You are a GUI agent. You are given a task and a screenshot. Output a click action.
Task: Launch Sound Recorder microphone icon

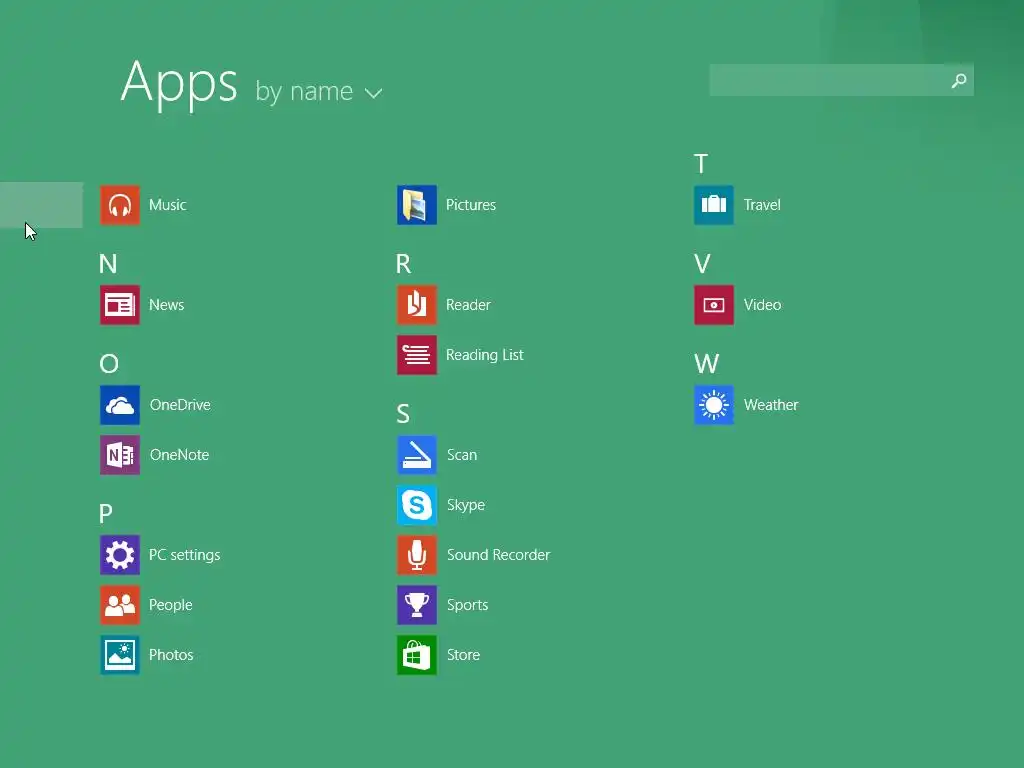pyautogui.click(x=417, y=555)
